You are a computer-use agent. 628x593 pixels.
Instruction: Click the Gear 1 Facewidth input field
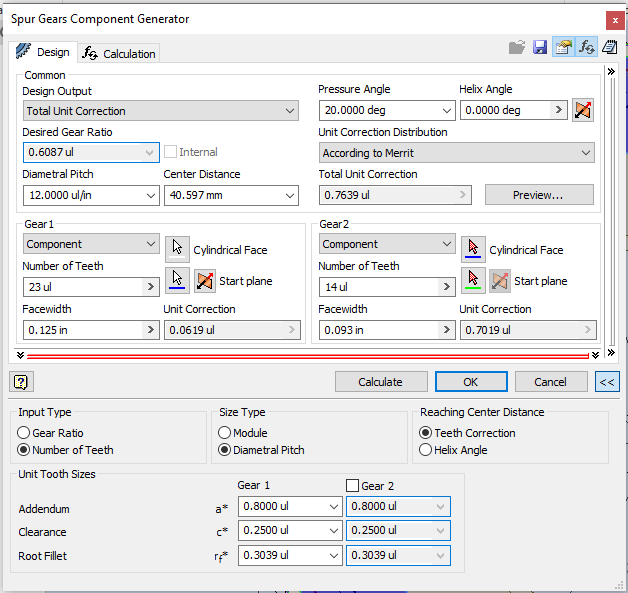(82, 330)
